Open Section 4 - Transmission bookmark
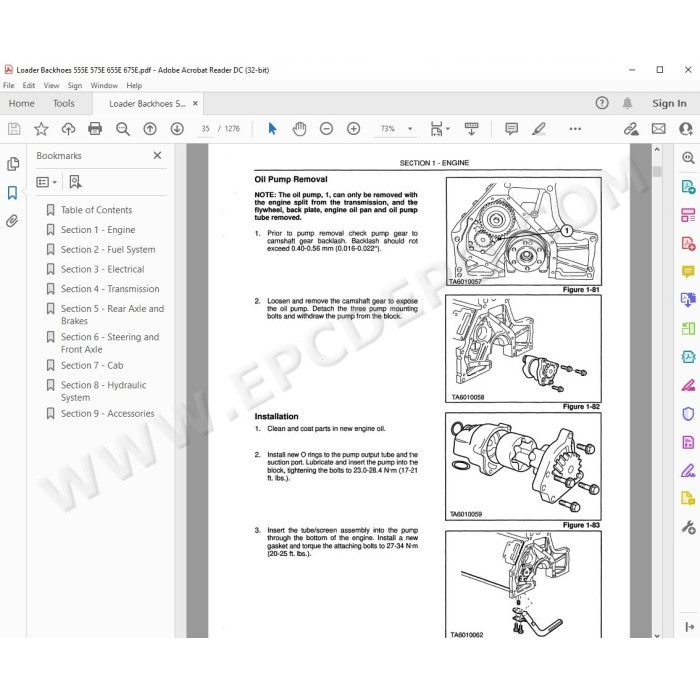 click(x=110, y=289)
